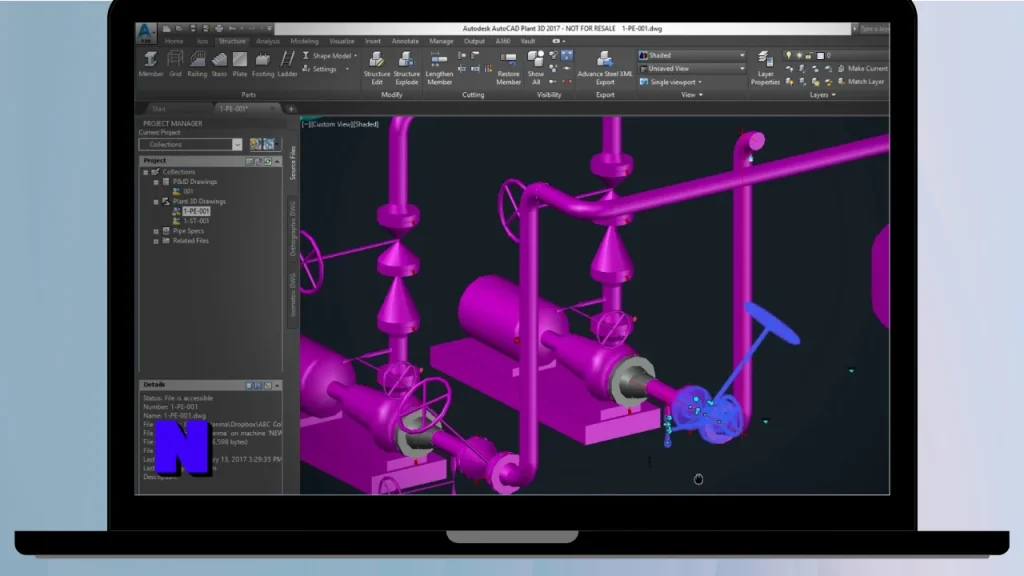This screenshot has width=1024, height=576.
Task: Switch to the Visualize ribbon tab
Action: coord(342,41)
